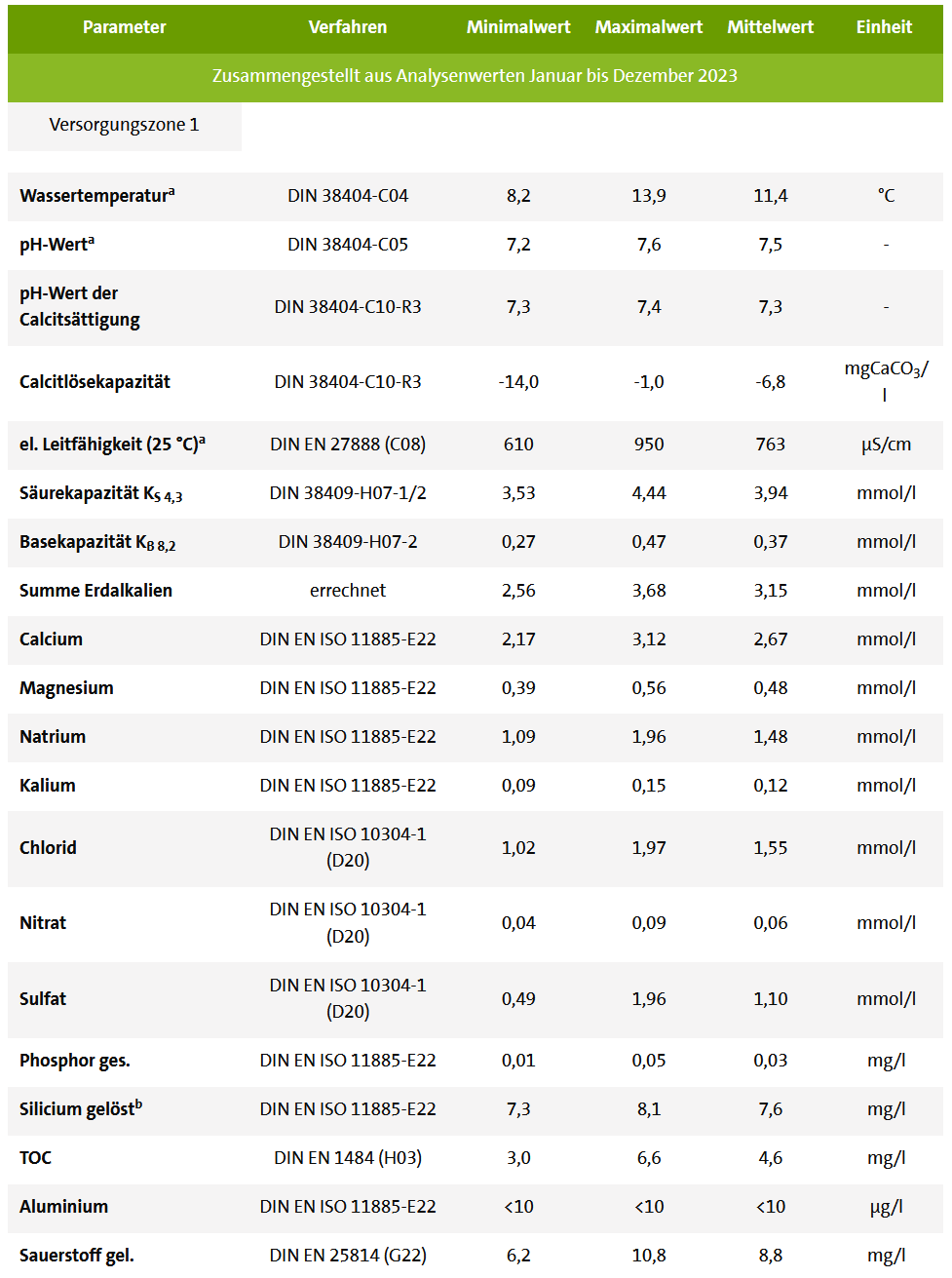
Task: Select the Chlorid row label
Action: 48,848
